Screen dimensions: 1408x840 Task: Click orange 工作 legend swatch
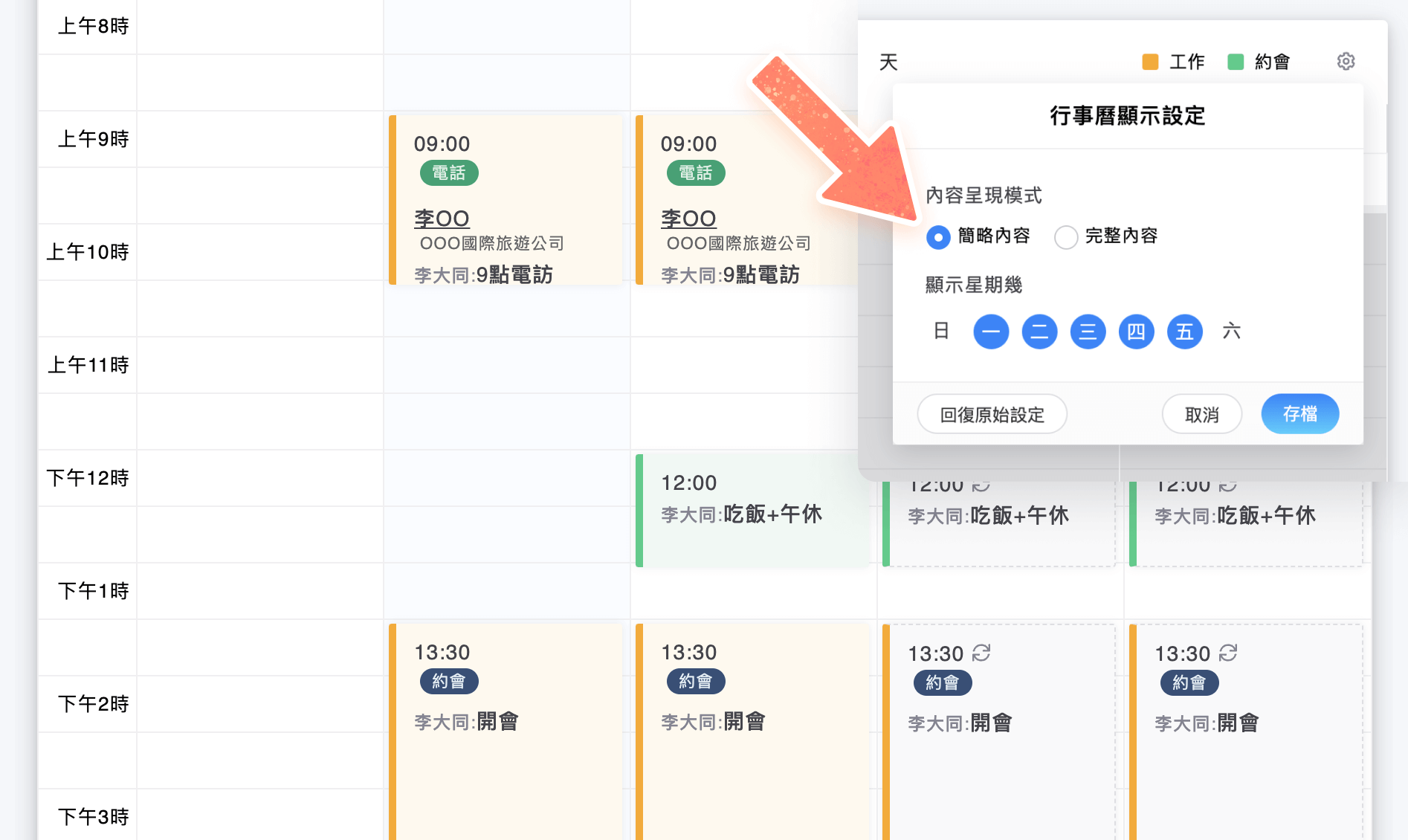1150,62
